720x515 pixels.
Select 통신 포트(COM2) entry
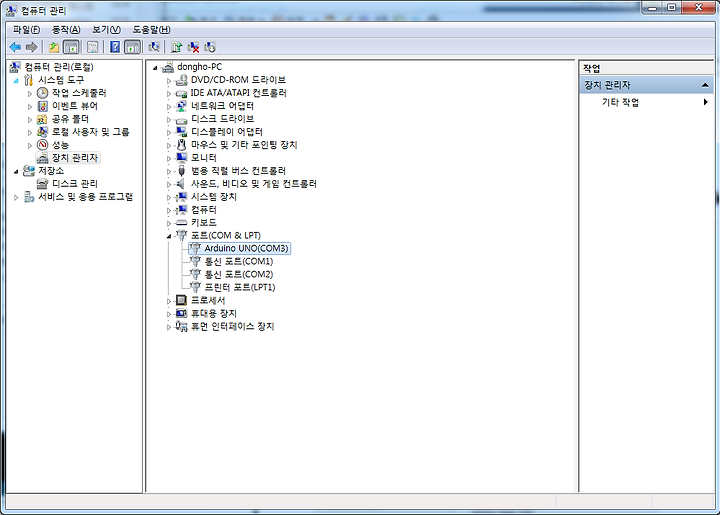pyautogui.click(x=239, y=274)
